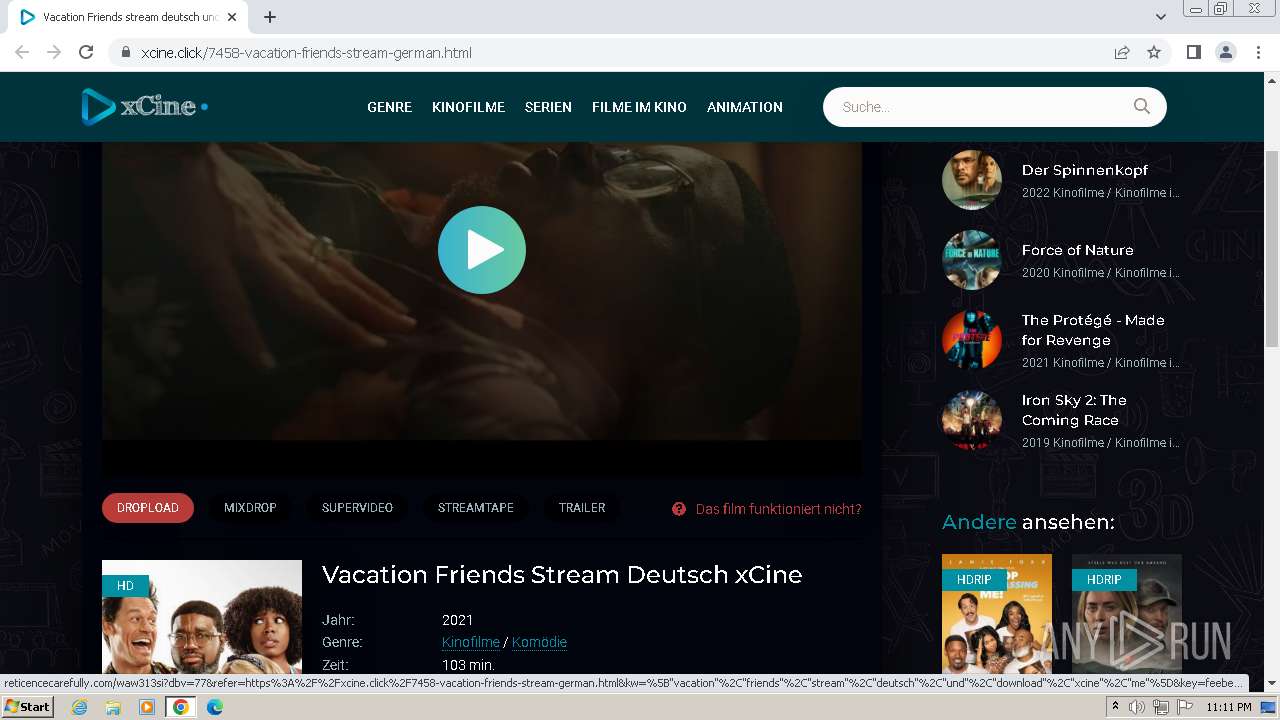Report 'Das film funktioniert nicht?'
1280x720 pixels.
(778, 509)
